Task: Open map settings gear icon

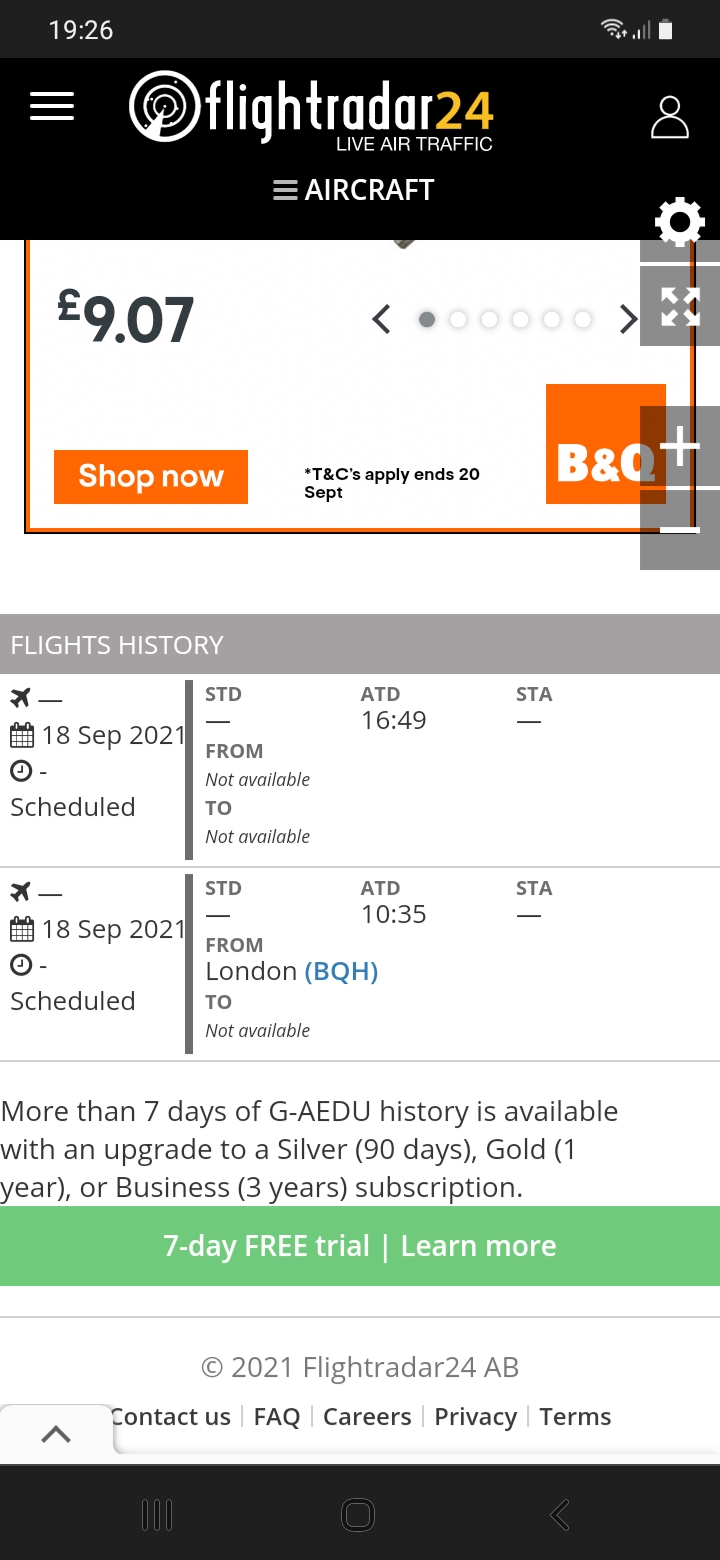Action: coord(680,221)
